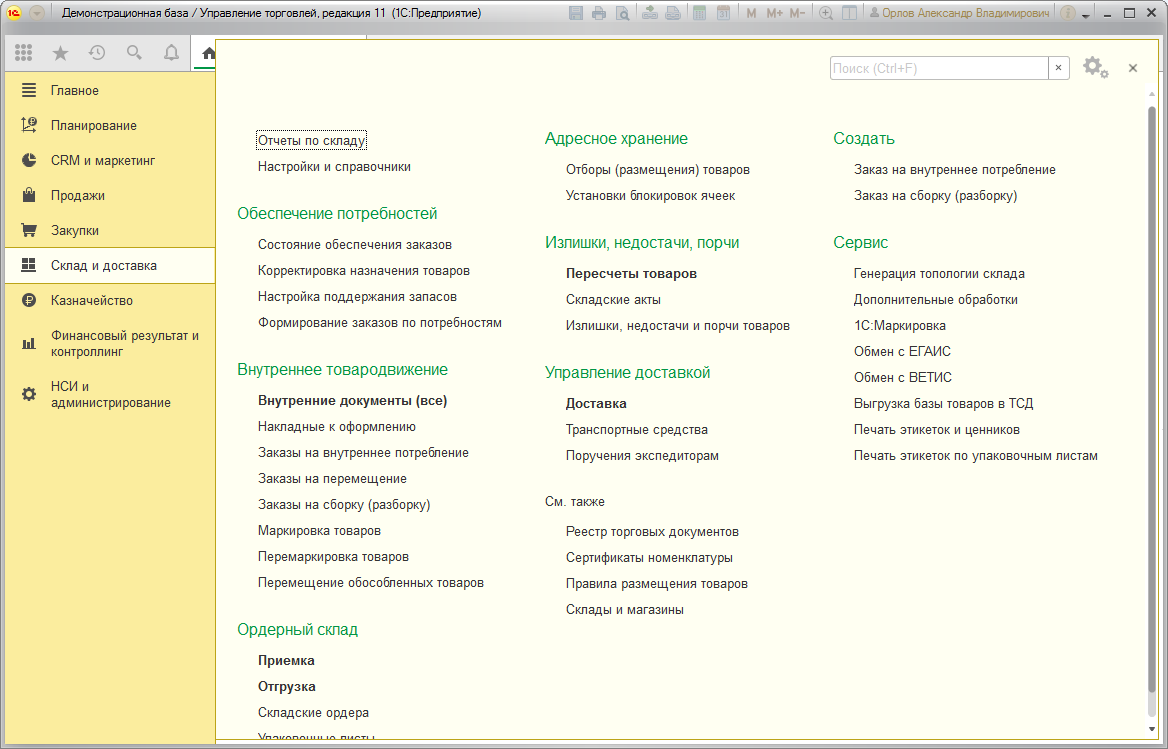The width and height of the screenshot is (1168, 749).
Task: Click the zoom magnifier-plus icon in title bar
Action: point(825,13)
